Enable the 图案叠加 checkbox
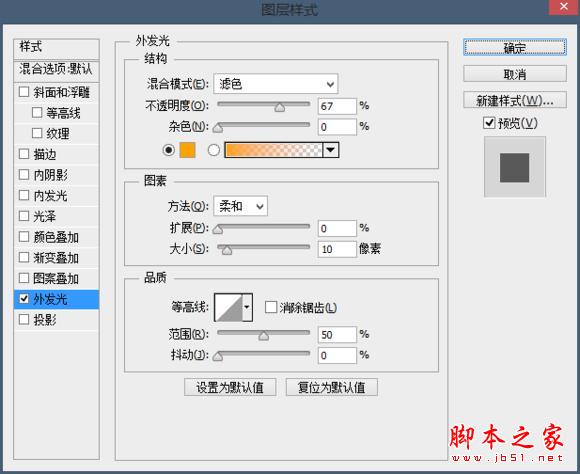The height and width of the screenshot is (474, 580). pyautogui.click(x=24, y=278)
